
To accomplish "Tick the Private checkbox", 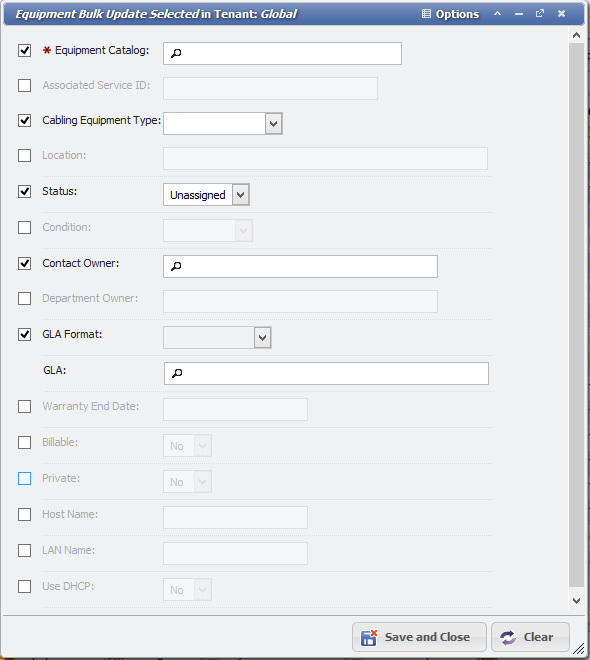I will click(24, 479).
